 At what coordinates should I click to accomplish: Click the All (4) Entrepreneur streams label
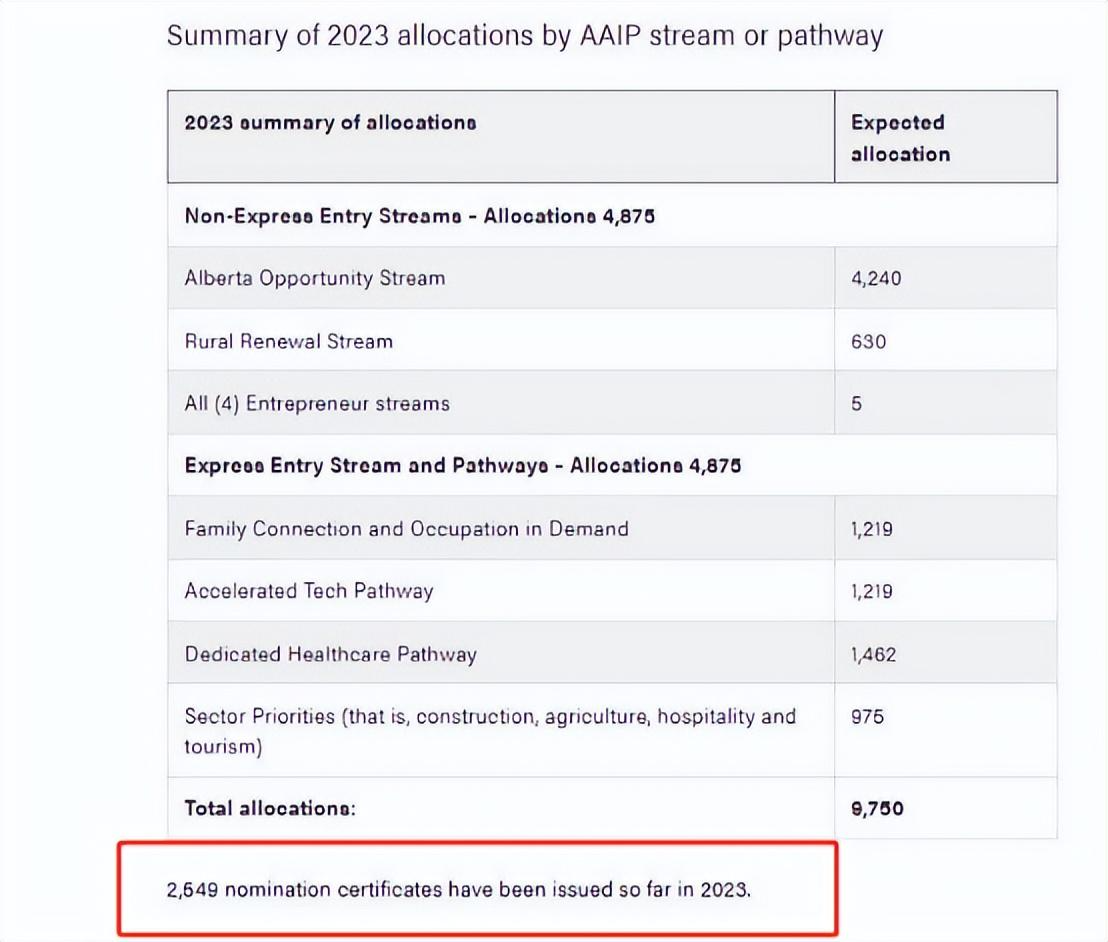317,404
